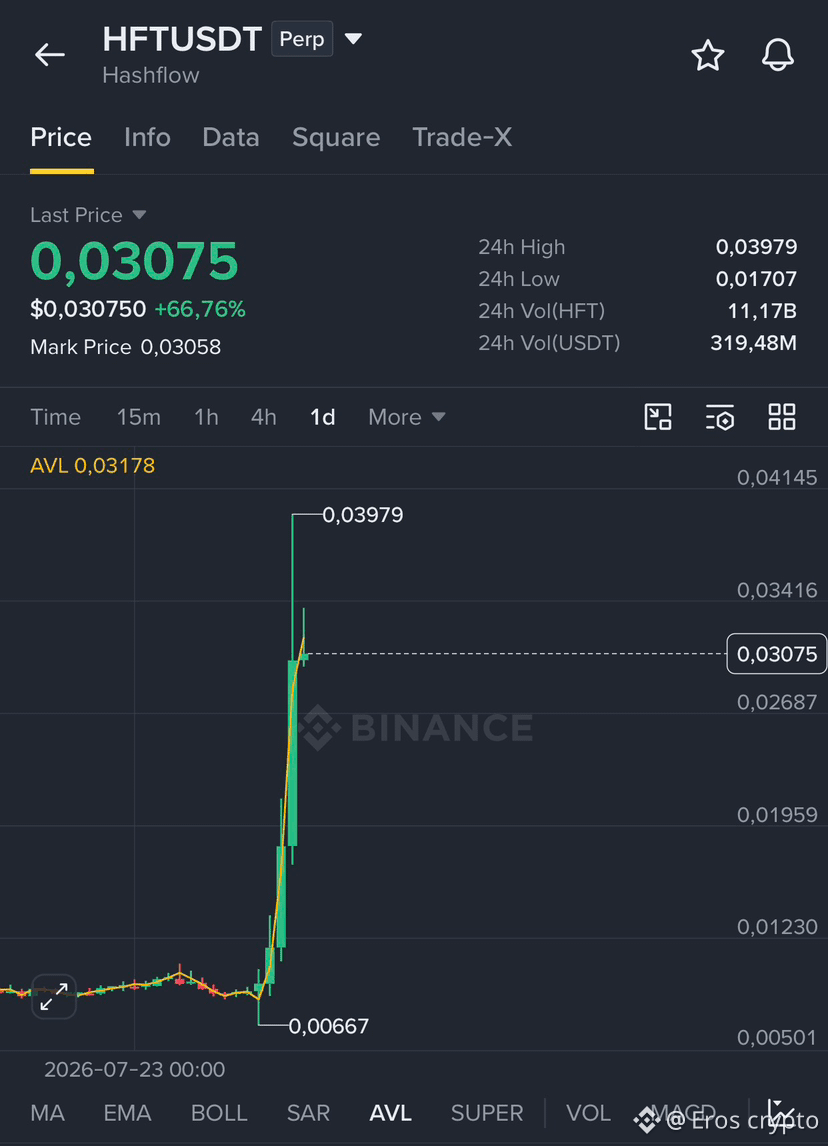Click the chart high label 0,03979
Image resolution: width=828 pixels, height=1146 pixels.
tap(362, 515)
